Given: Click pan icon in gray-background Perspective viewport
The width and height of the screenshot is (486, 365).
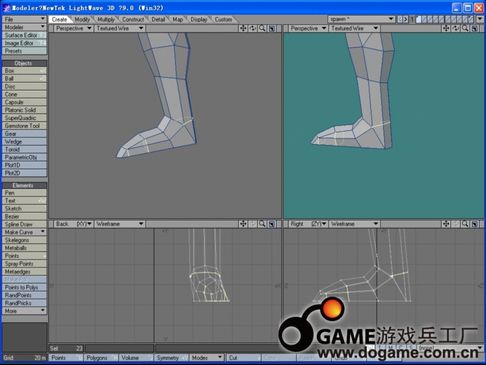Looking at the screenshot, I should click(x=243, y=28).
